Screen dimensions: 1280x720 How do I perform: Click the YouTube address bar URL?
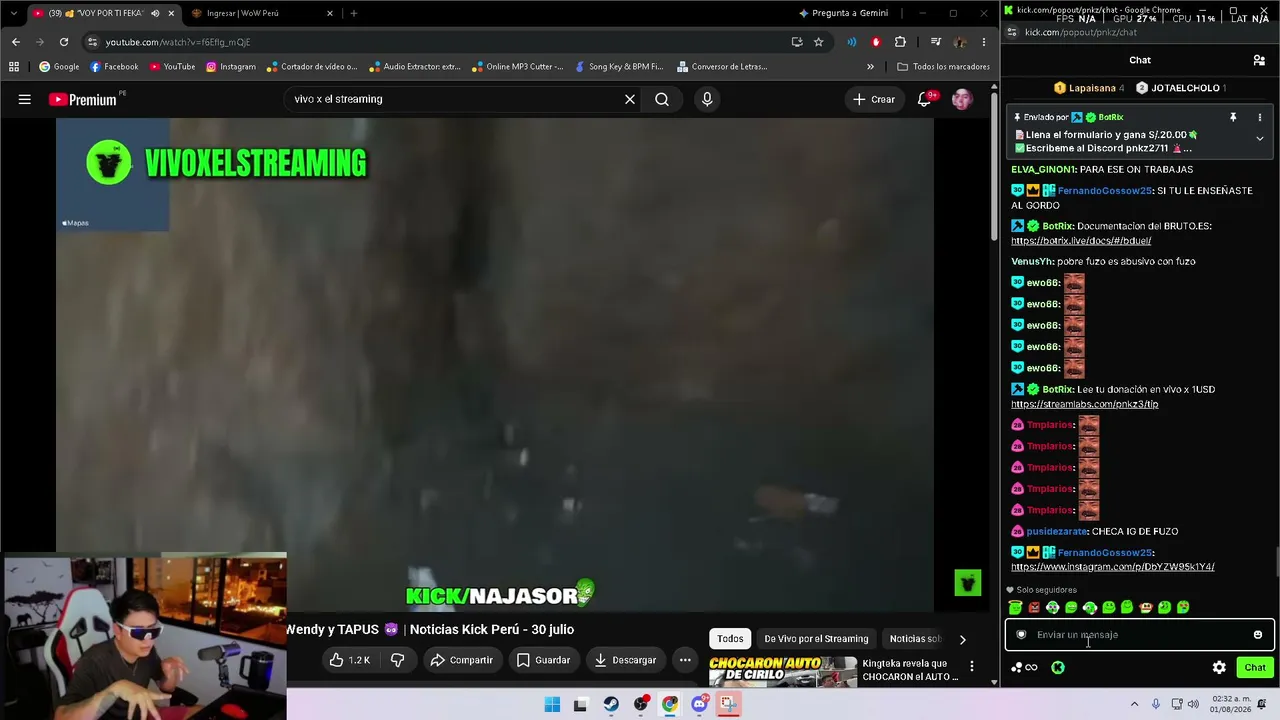tap(178, 42)
